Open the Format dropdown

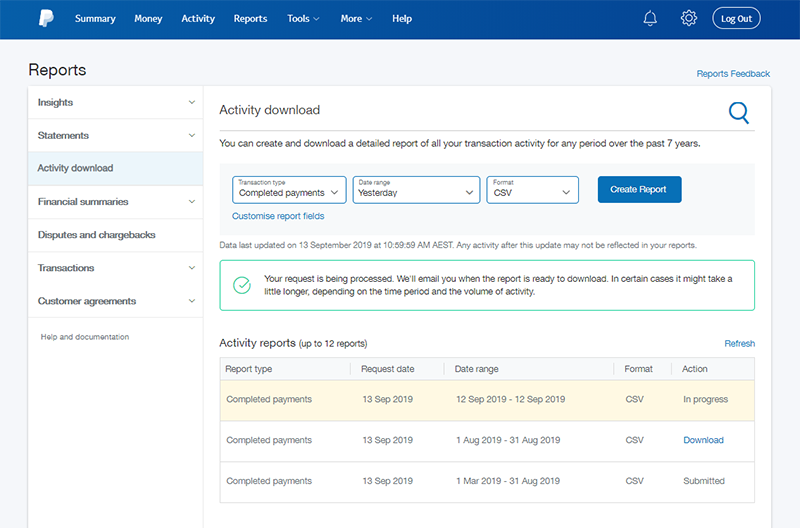[x=533, y=189]
